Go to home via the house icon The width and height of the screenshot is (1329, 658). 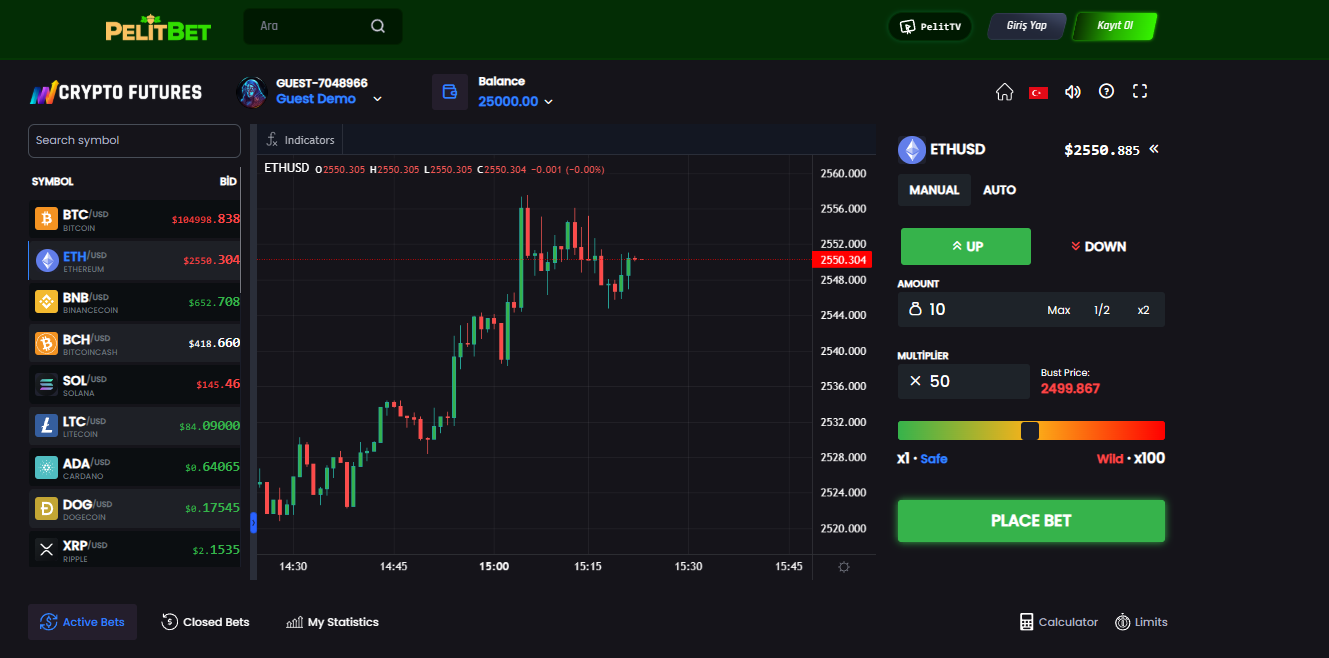tap(1005, 92)
